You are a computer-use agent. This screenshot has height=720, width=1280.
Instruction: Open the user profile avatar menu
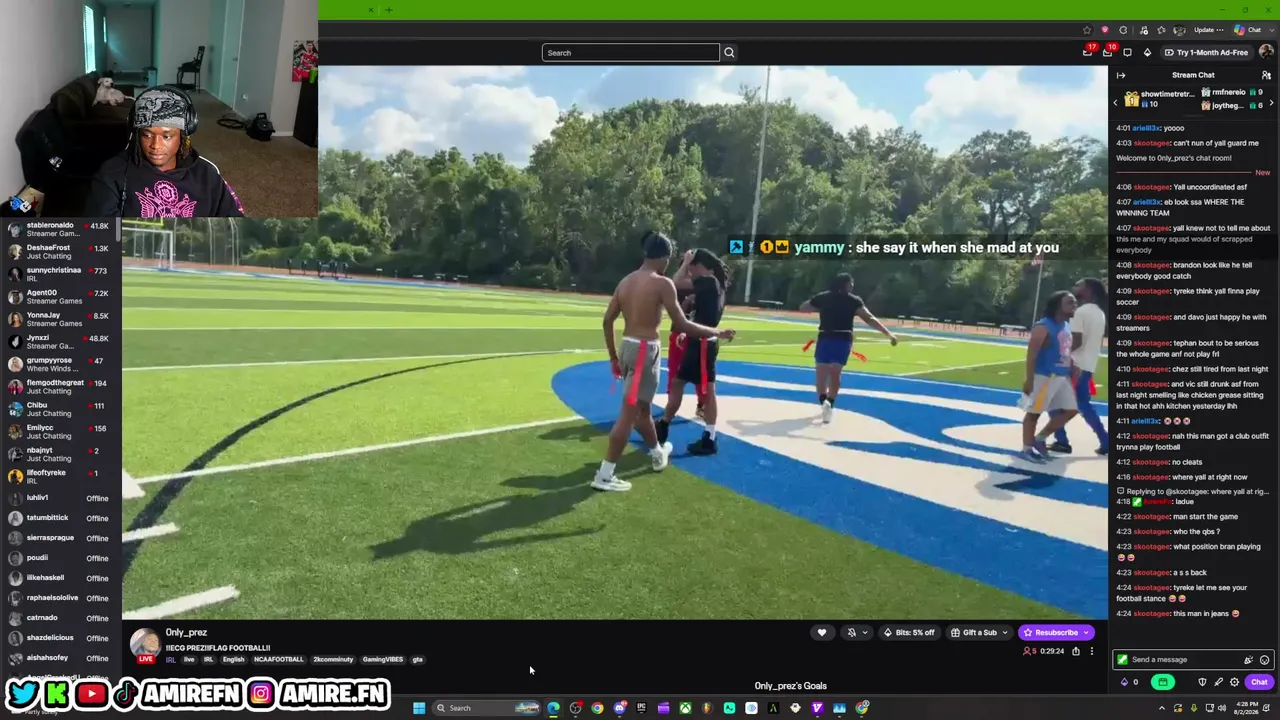(x=1266, y=52)
